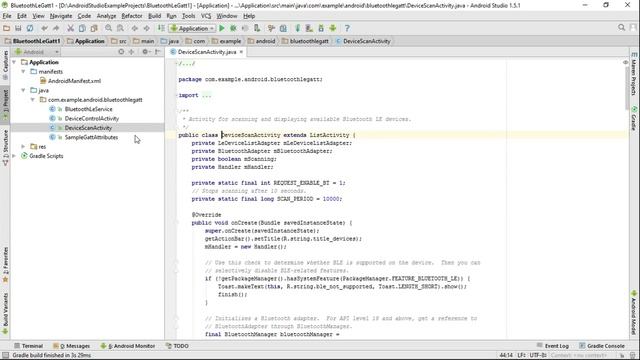Open the Build menu
640x360 pixels.
[154, 16]
